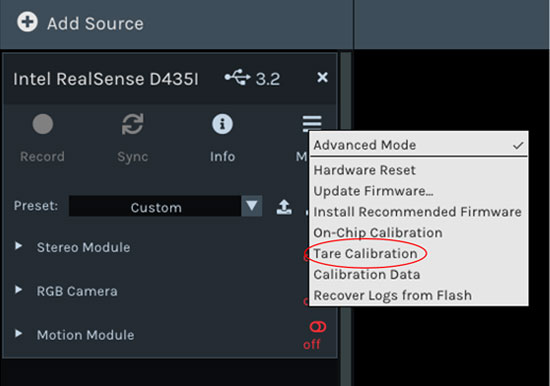Click the Sync arrows icon

coord(133,124)
